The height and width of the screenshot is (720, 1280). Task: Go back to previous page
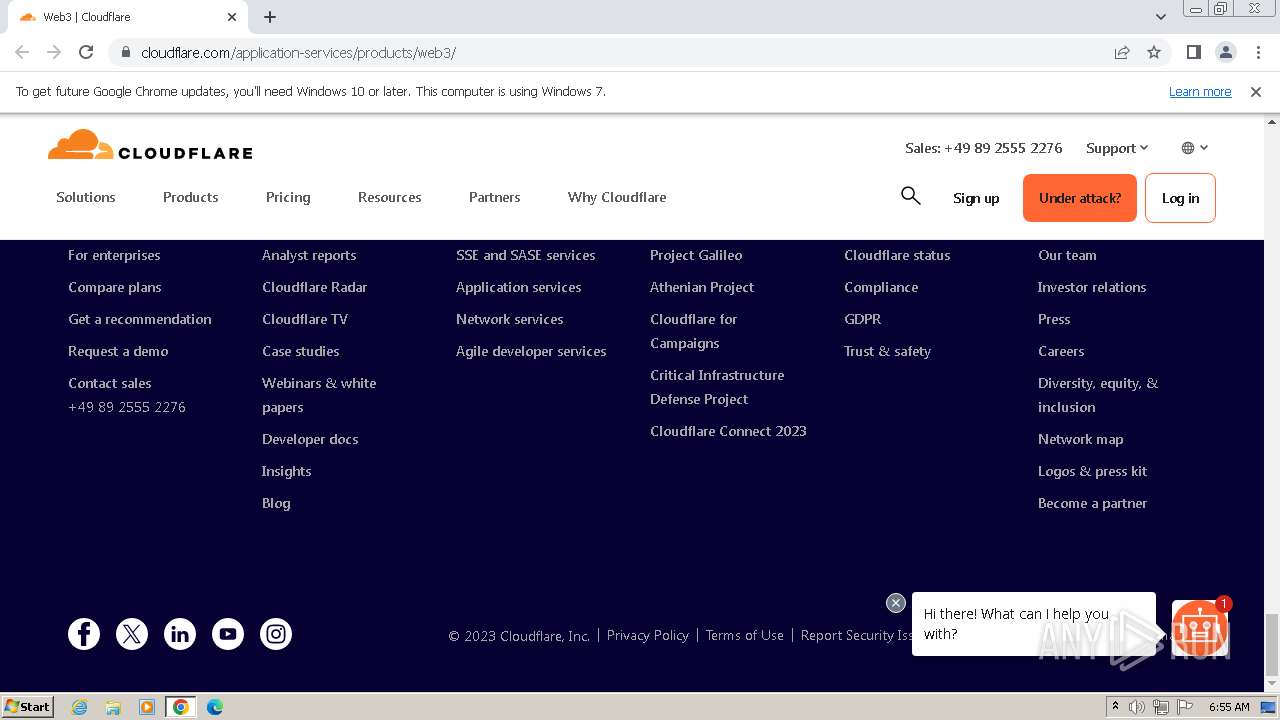click(22, 52)
